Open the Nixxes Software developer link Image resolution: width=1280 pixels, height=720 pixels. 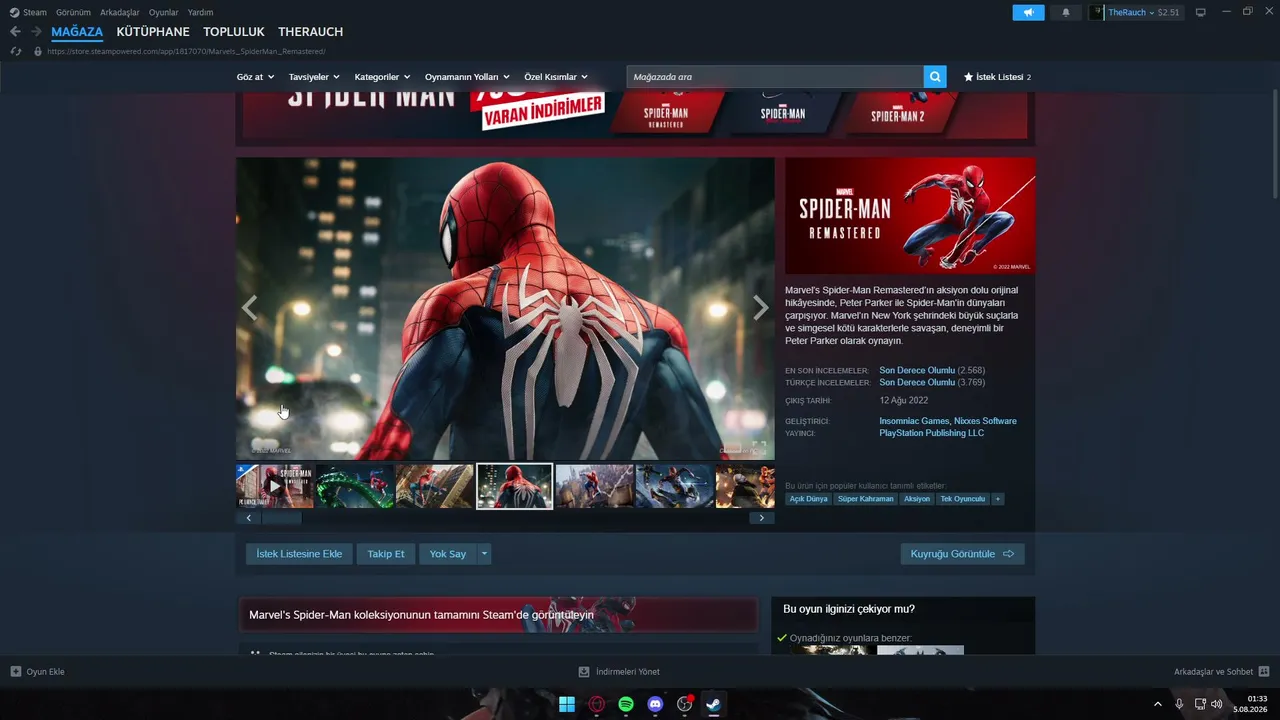(985, 421)
